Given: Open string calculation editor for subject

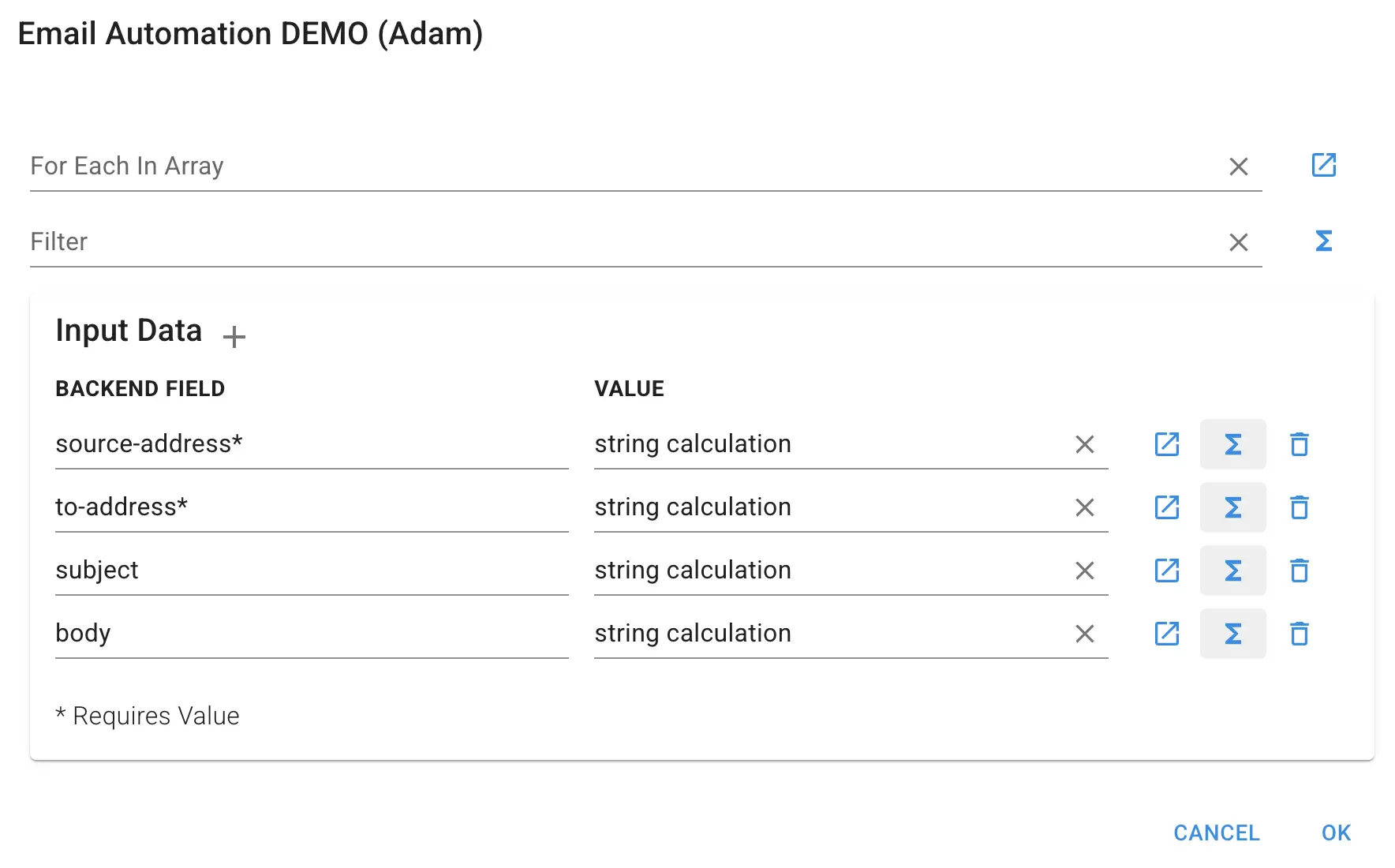Looking at the screenshot, I should 1233,571.
